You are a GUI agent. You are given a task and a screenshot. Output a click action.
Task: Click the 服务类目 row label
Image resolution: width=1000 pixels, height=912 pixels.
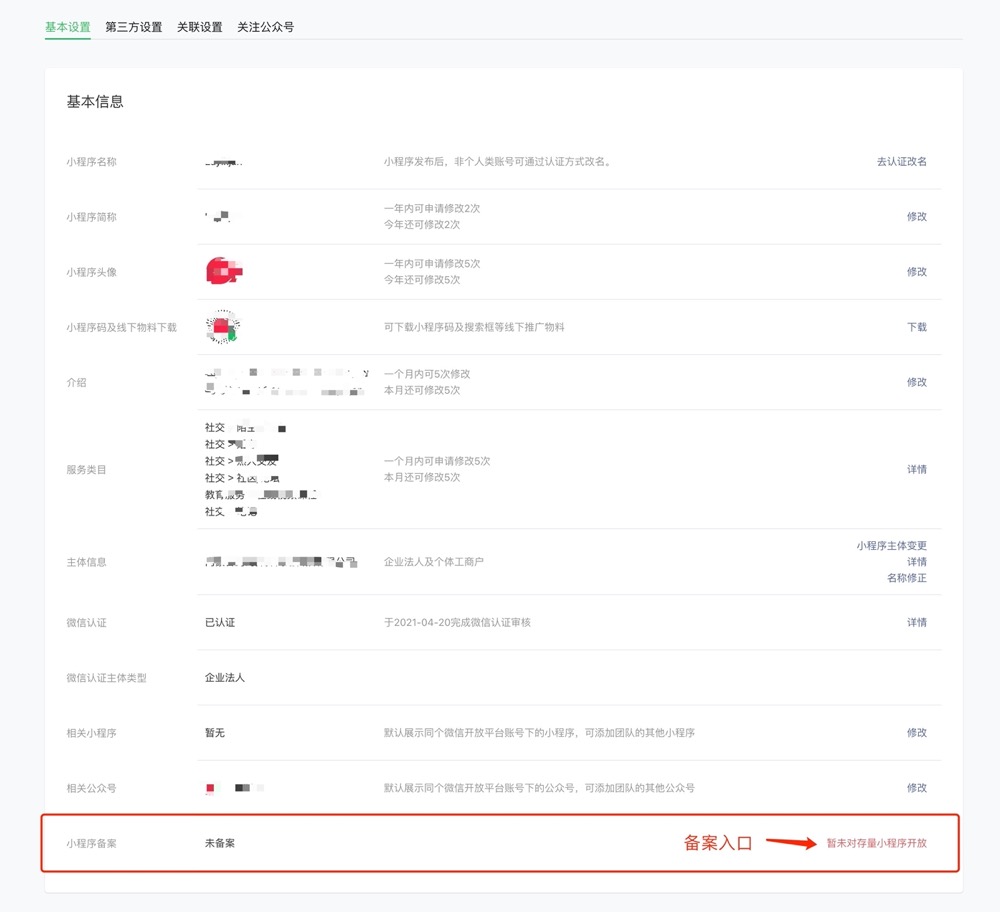(86, 469)
